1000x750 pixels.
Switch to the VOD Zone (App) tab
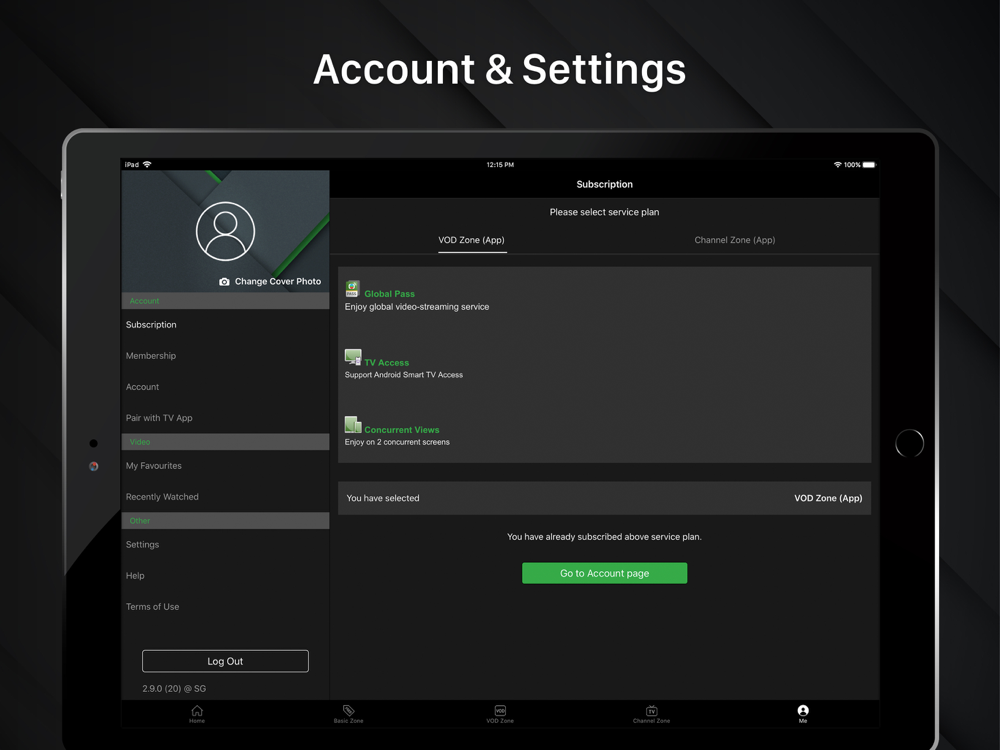click(471, 240)
